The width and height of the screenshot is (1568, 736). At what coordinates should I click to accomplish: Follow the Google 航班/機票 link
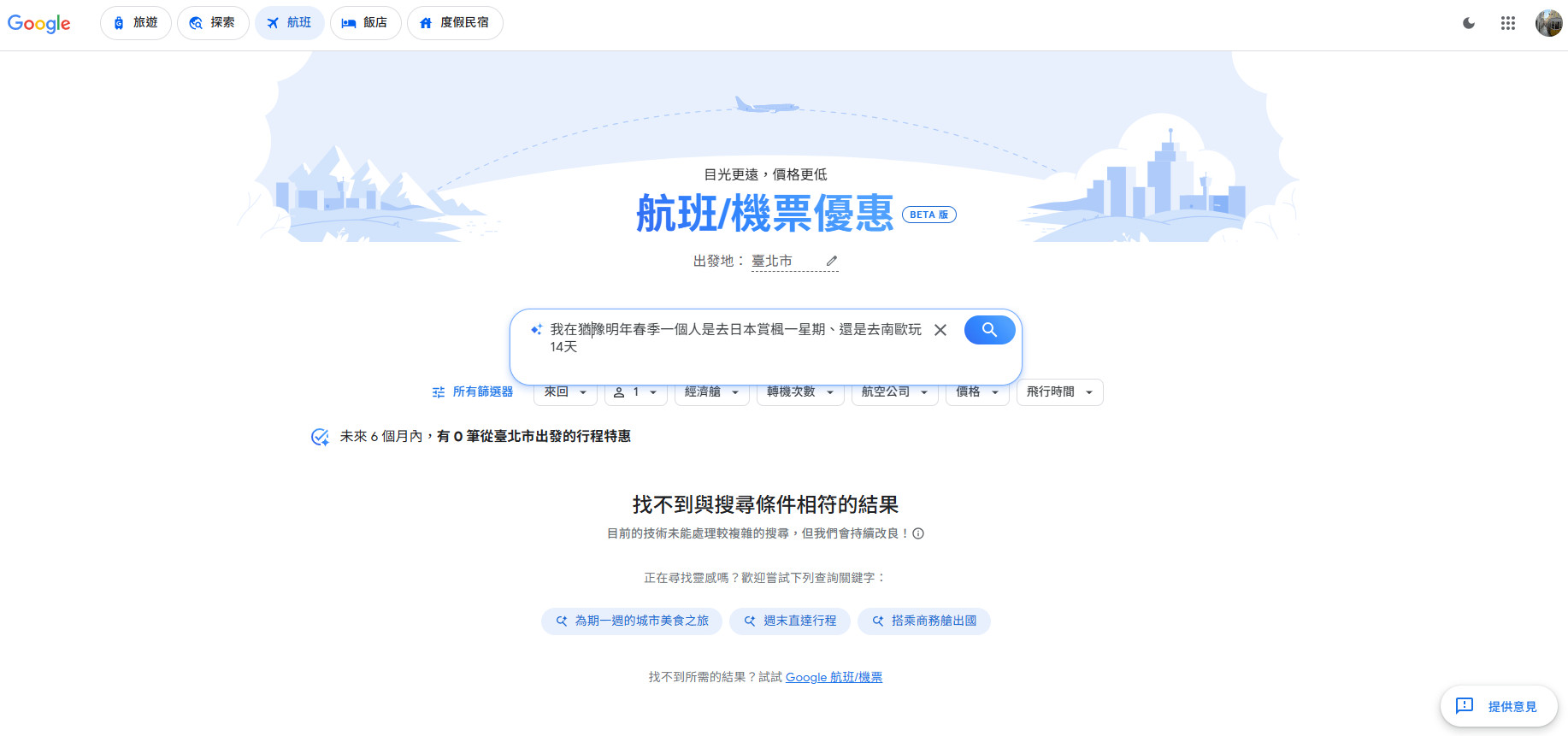(x=834, y=677)
